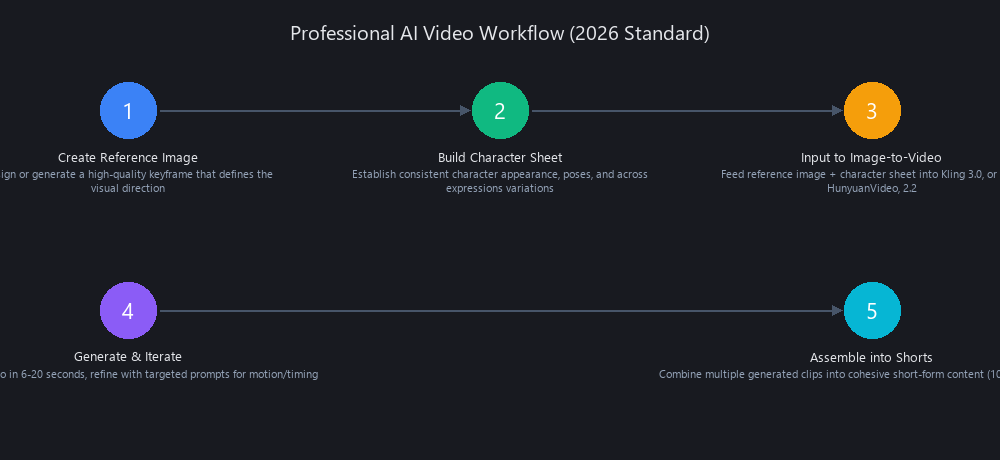Click the "Build Character Sheet" heading
1000x460 pixels.
tap(500, 158)
